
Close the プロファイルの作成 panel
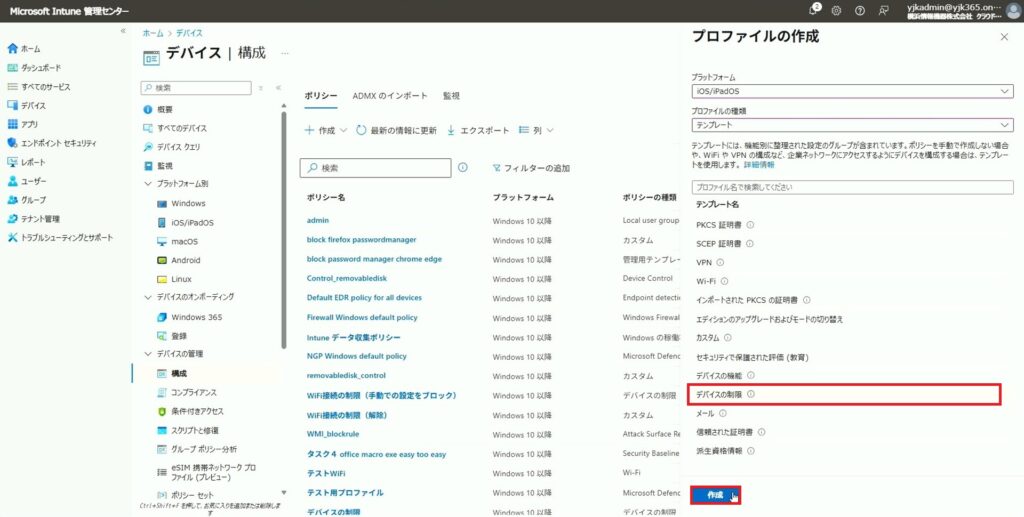(1004, 37)
